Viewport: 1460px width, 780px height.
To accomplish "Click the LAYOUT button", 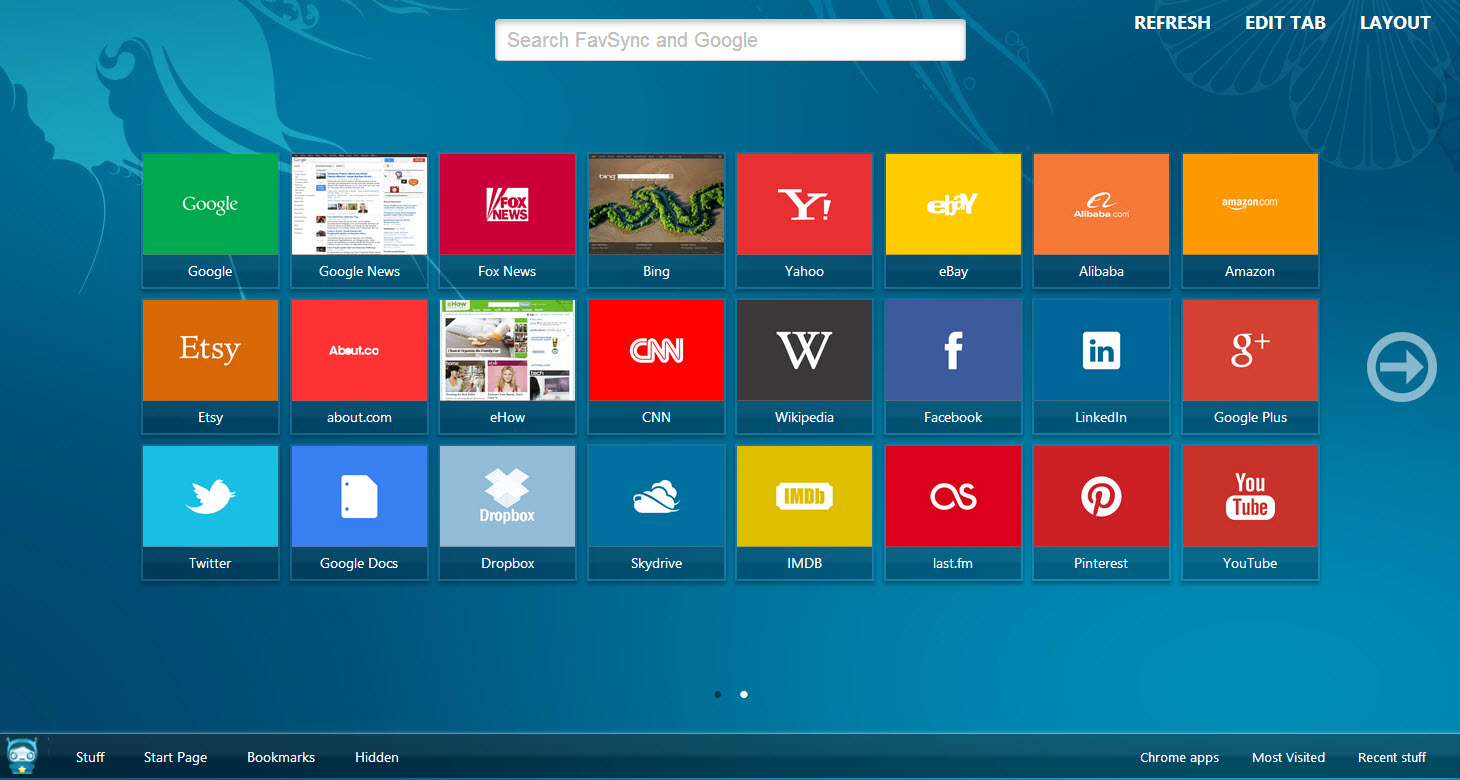I will pyautogui.click(x=1395, y=23).
